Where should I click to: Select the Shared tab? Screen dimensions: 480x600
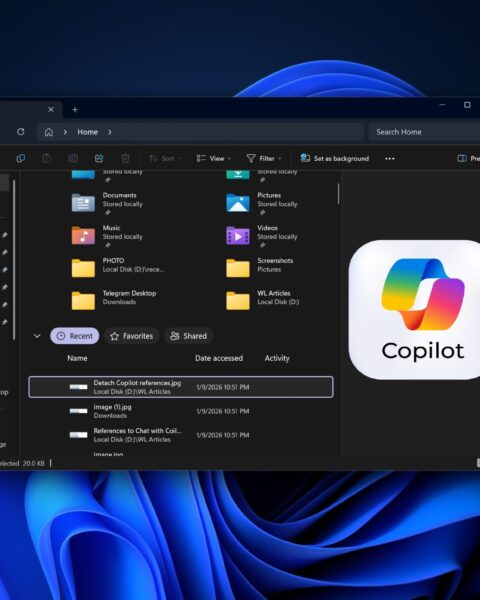tap(188, 336)
